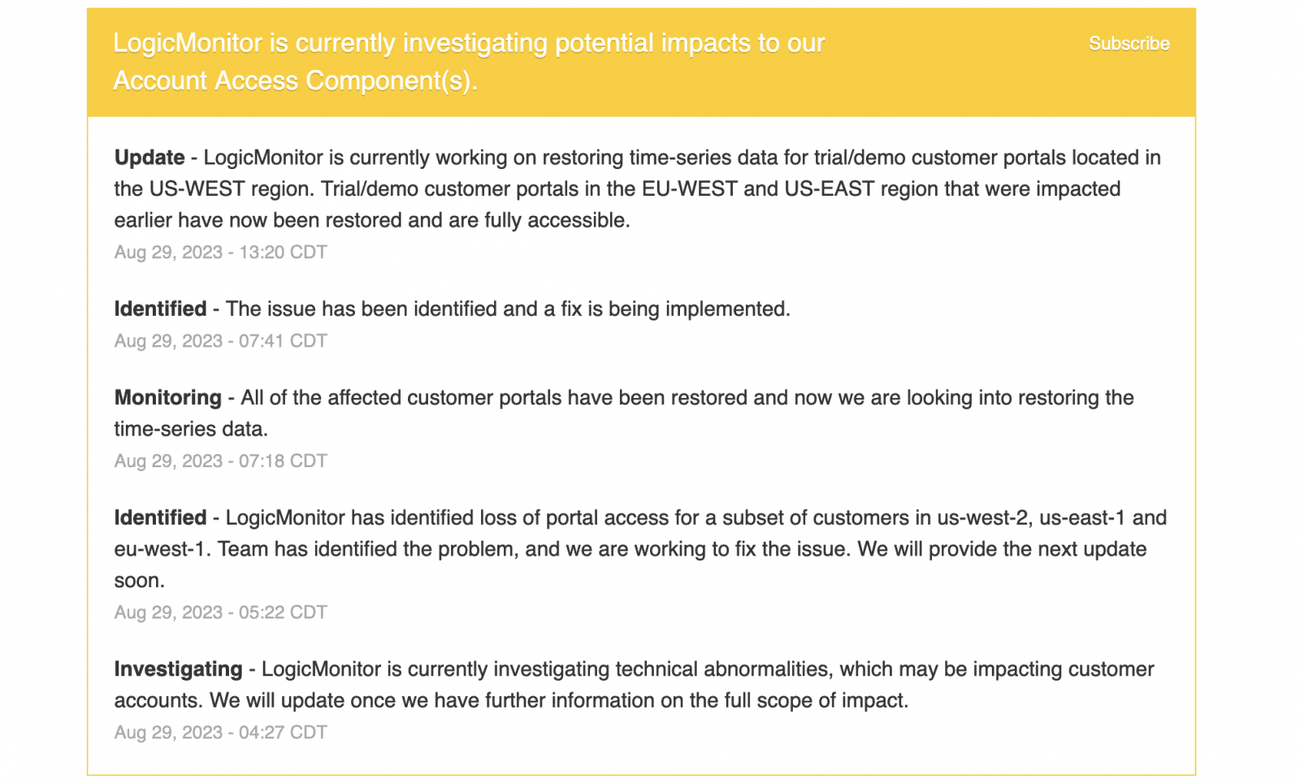Click the Subscribe link in the banner
1300x783 pixels.
click(1128, 44)
